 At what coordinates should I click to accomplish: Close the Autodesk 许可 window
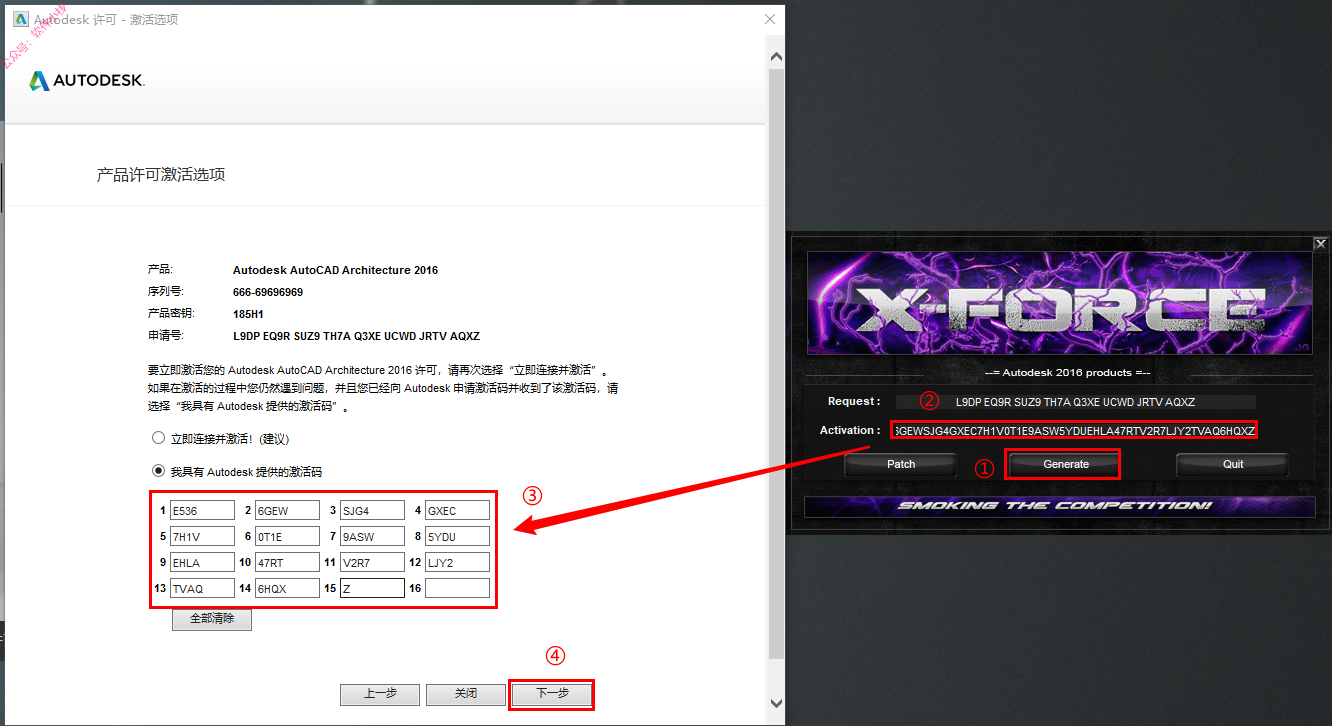[x=769, y=19]
